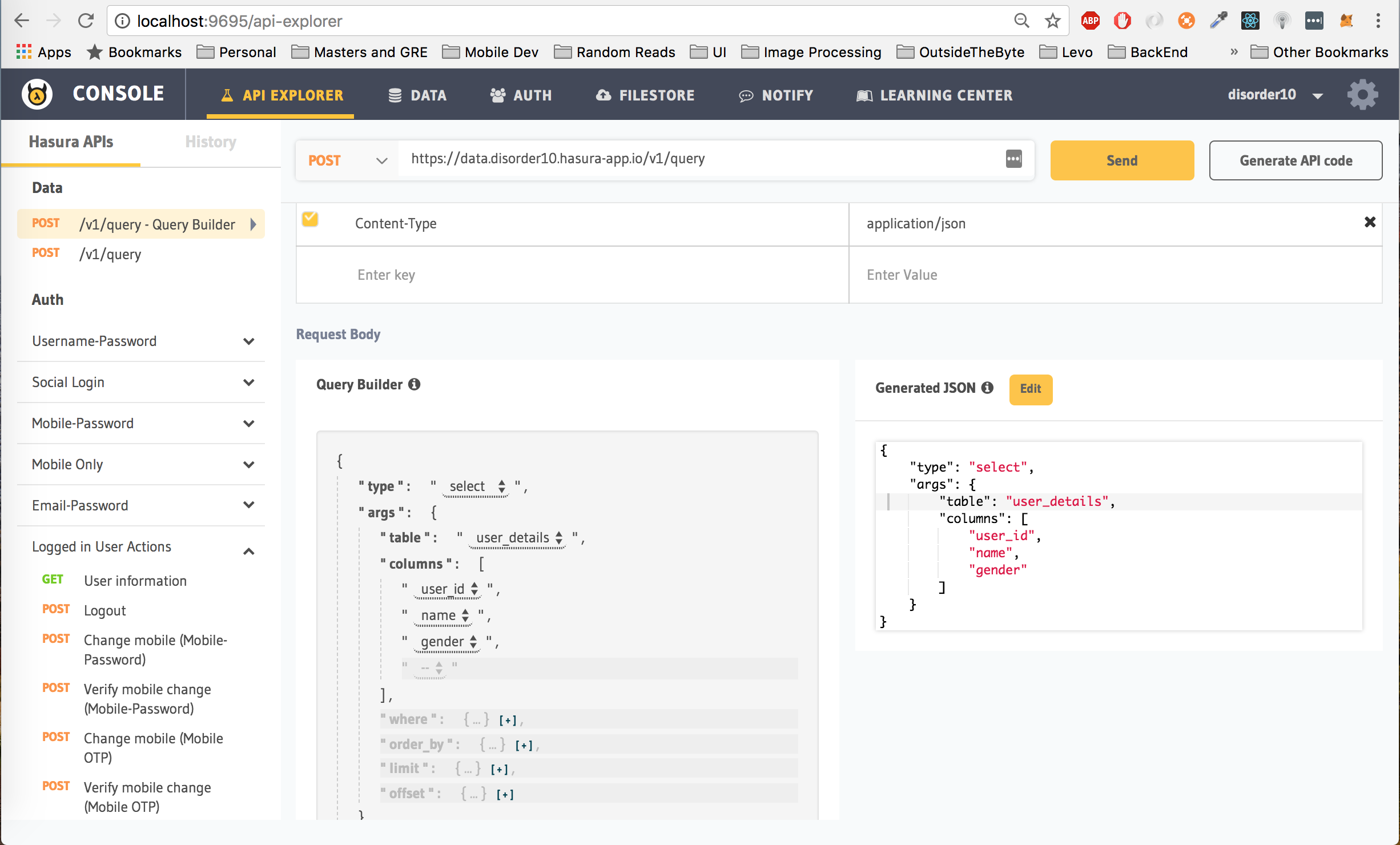Click the AdBlock Plus extension icon
The height and width of the screenshot is (845, 1400).
pyautogui.click(x=1090, y=21)
